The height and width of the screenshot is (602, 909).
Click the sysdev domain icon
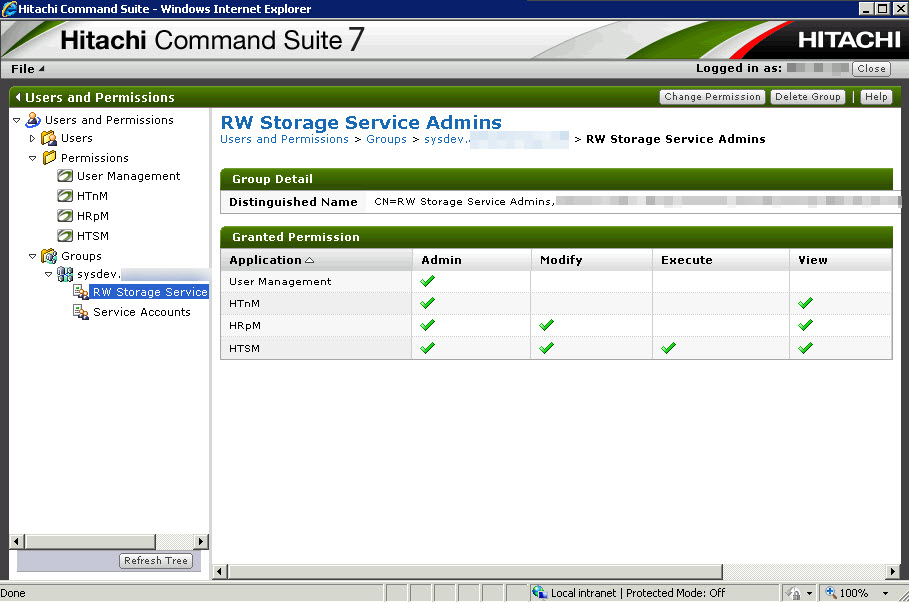point(65,274)
